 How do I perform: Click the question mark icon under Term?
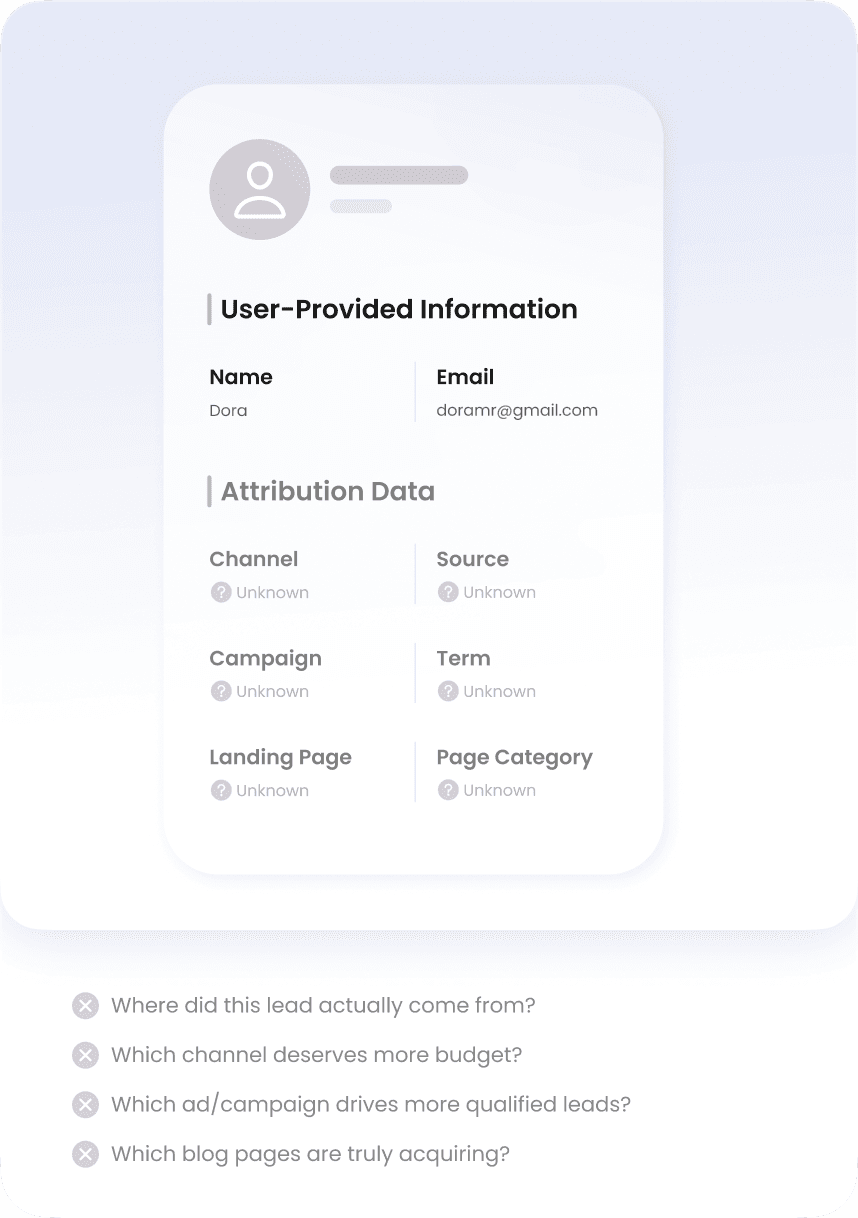coord(448,691)
